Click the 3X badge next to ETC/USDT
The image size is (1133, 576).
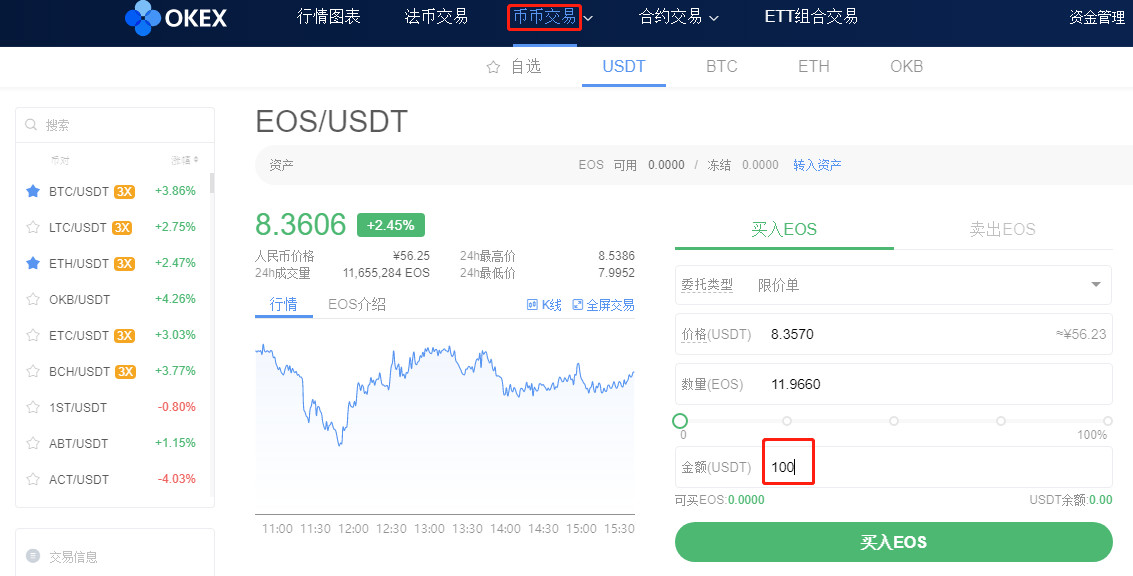coord(124,335)
